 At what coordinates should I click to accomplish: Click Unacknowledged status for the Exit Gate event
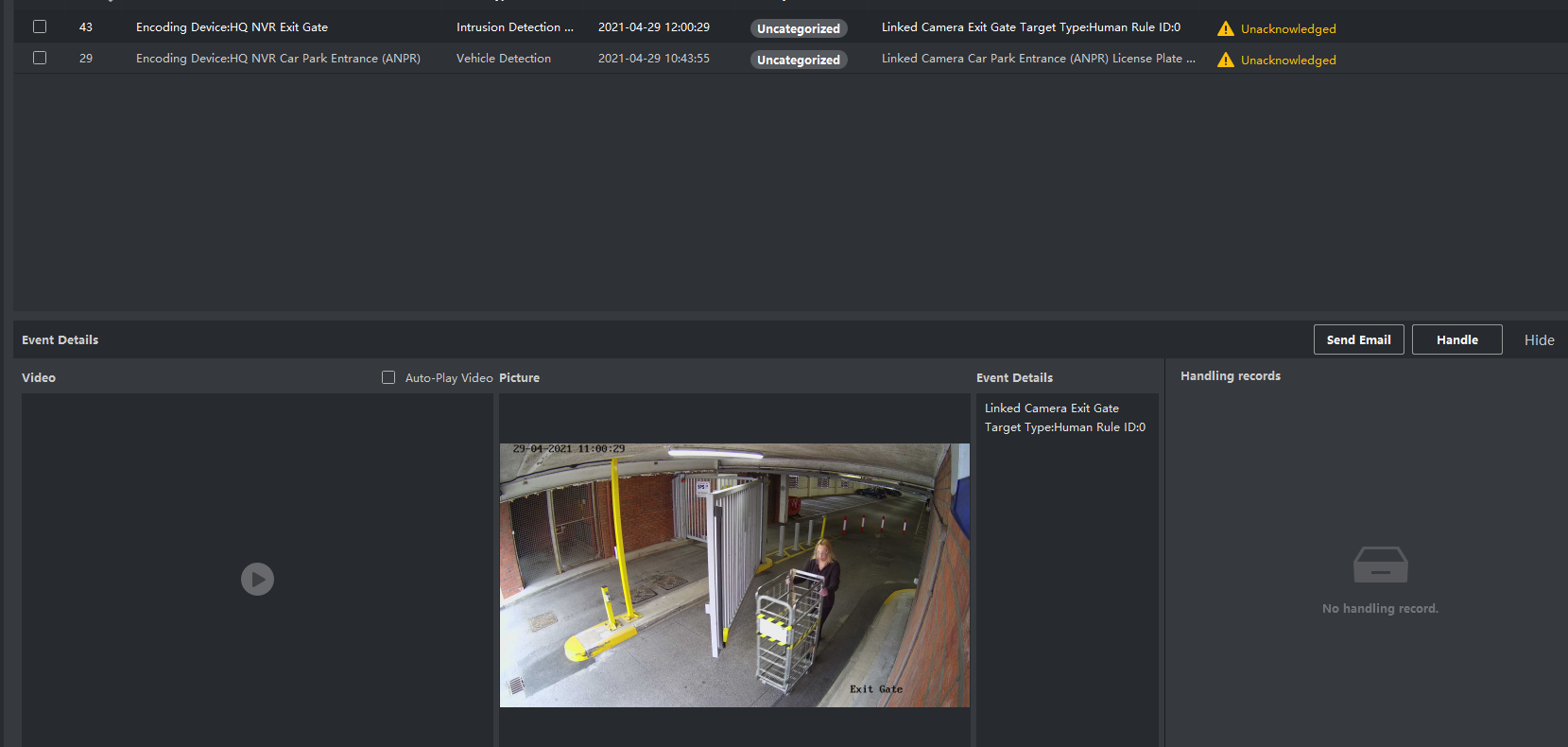coord(1288,29)
